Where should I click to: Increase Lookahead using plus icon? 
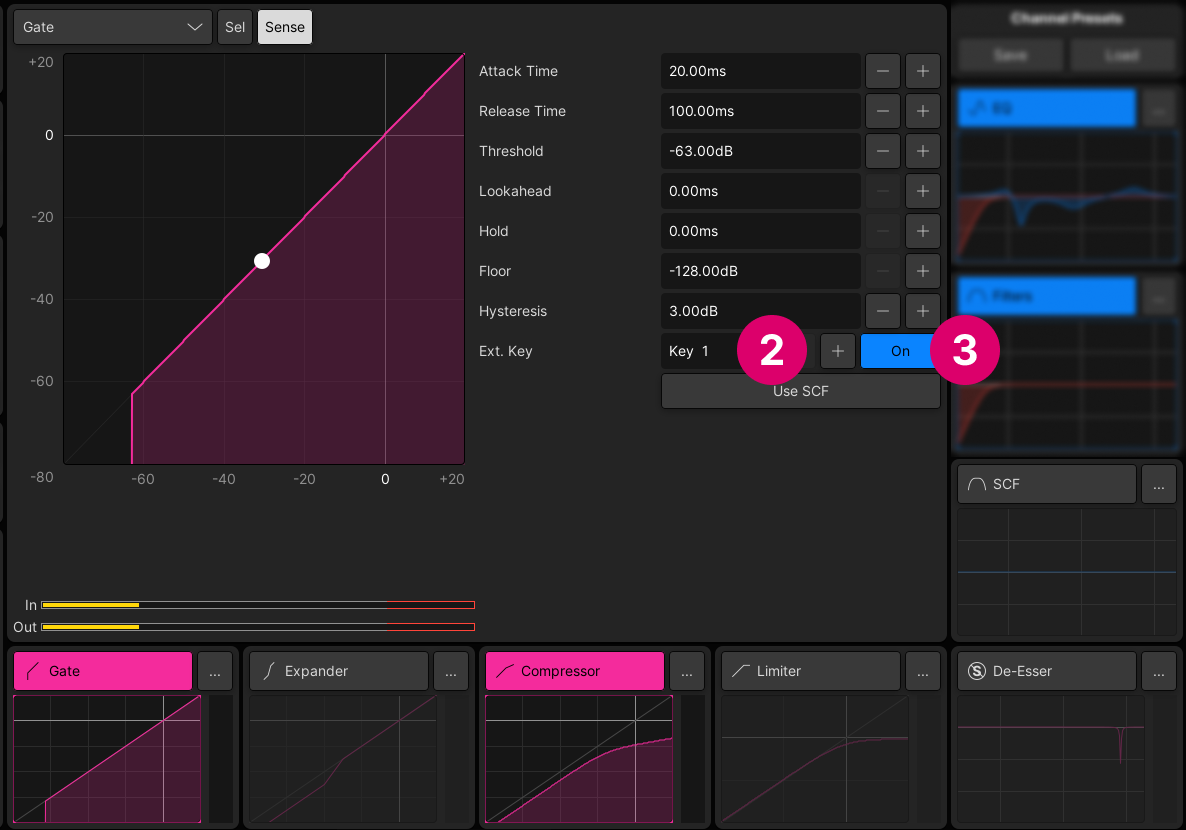point(922,191)
